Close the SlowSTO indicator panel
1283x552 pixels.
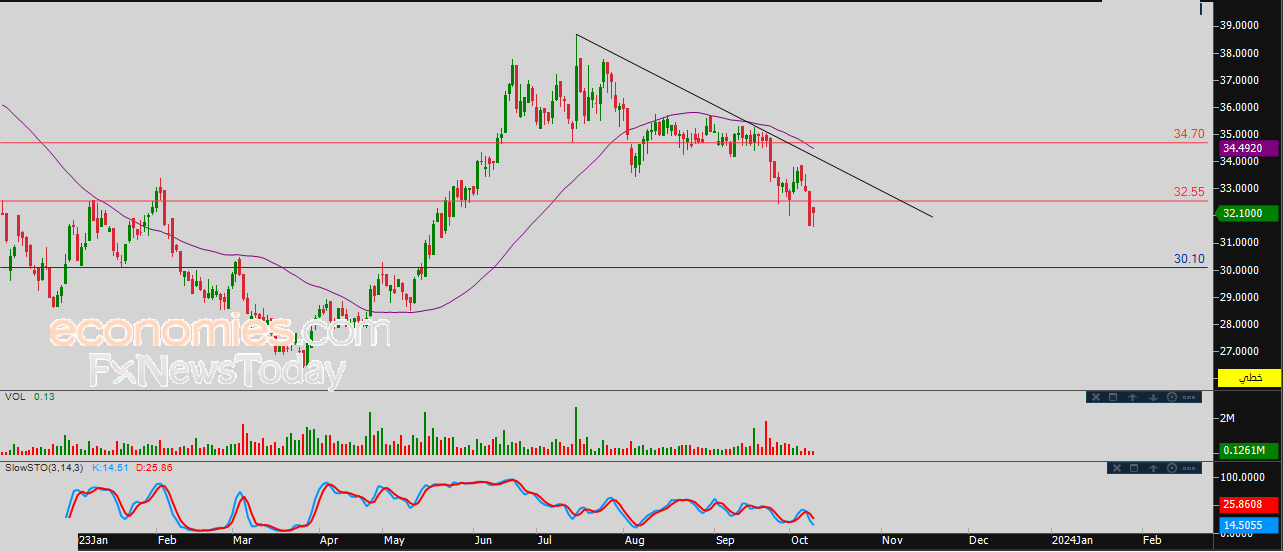(1117, 468)
